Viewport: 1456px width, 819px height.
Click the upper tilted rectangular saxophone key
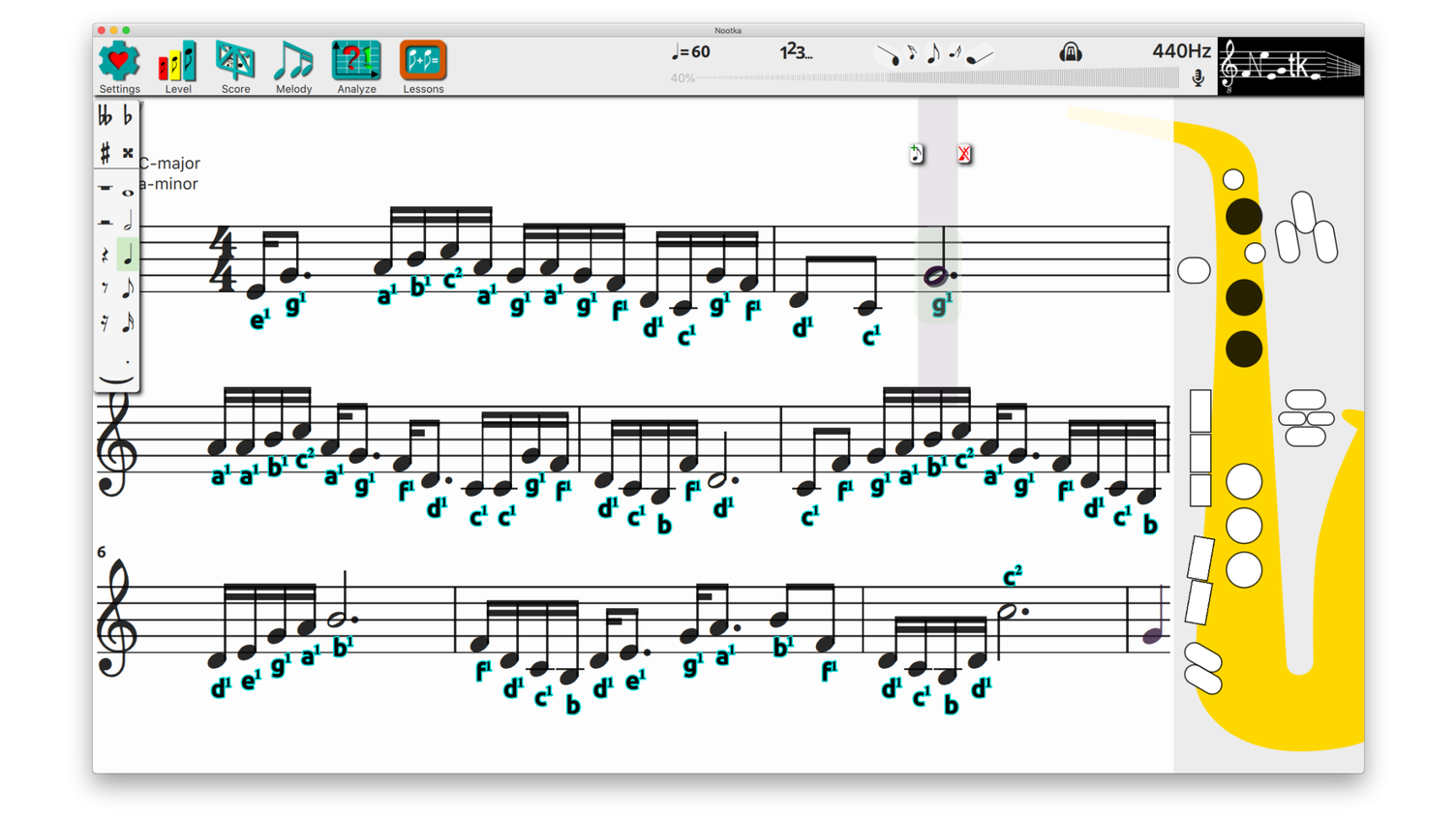point(1200,559)
